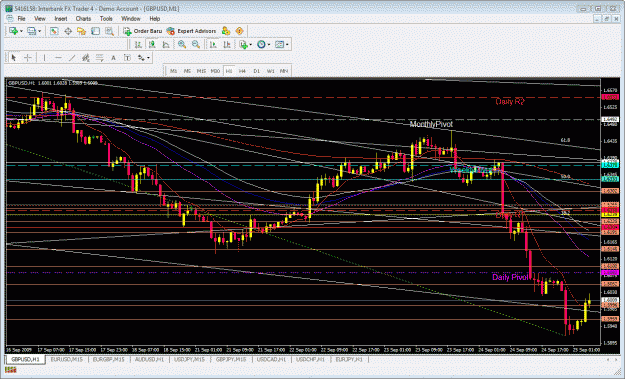Open the Tools menu
625x379 pixels.
click(x=106, y=19)
